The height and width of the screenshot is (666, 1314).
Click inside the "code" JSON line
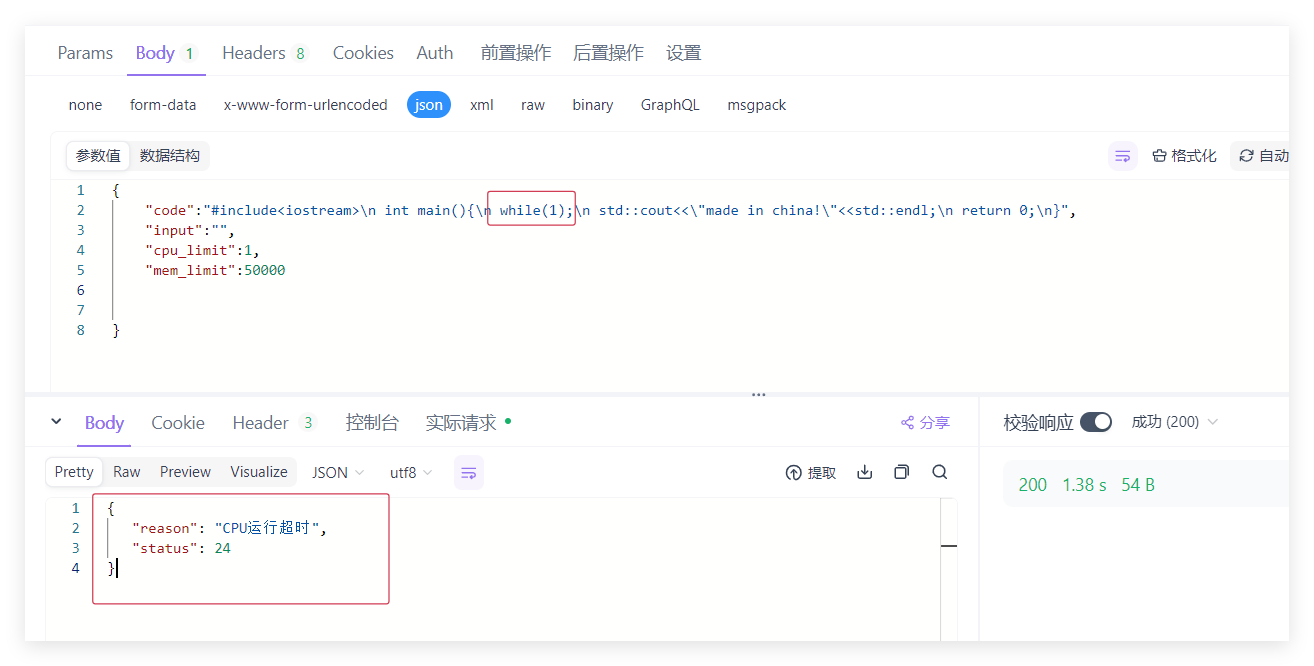click(610, 210)
